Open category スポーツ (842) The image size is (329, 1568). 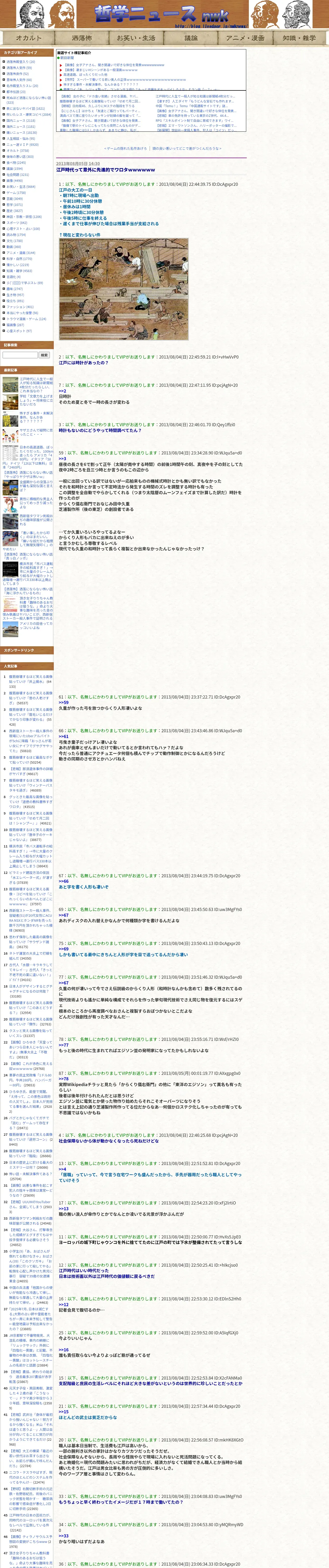tap(17, 223)
